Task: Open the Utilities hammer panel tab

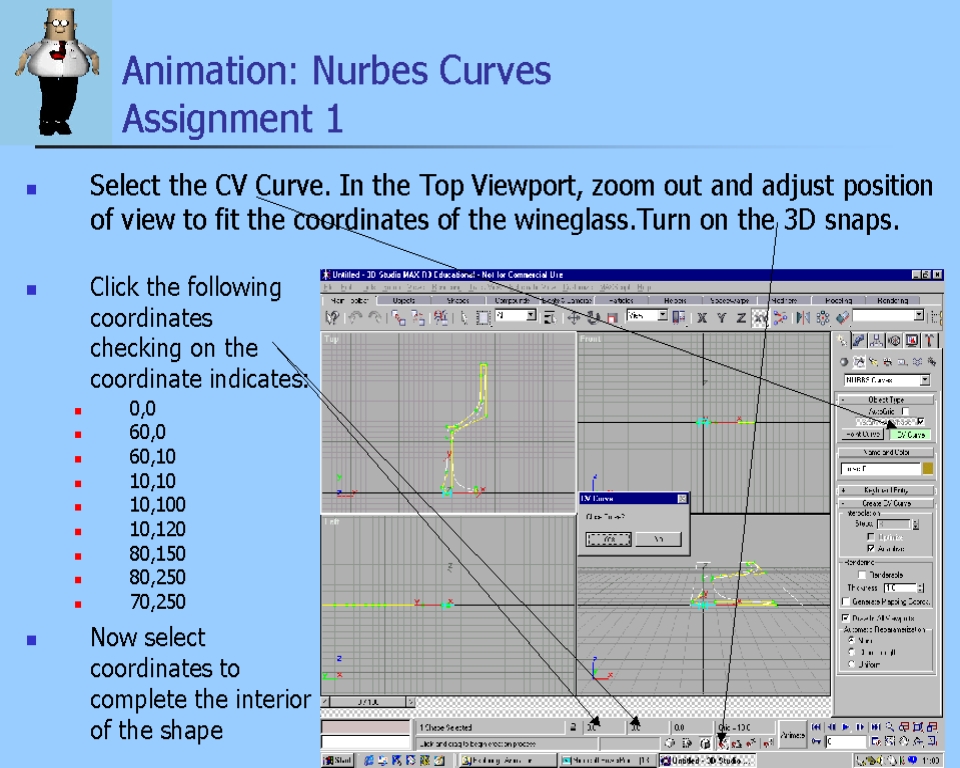Action: coord(931,341)
